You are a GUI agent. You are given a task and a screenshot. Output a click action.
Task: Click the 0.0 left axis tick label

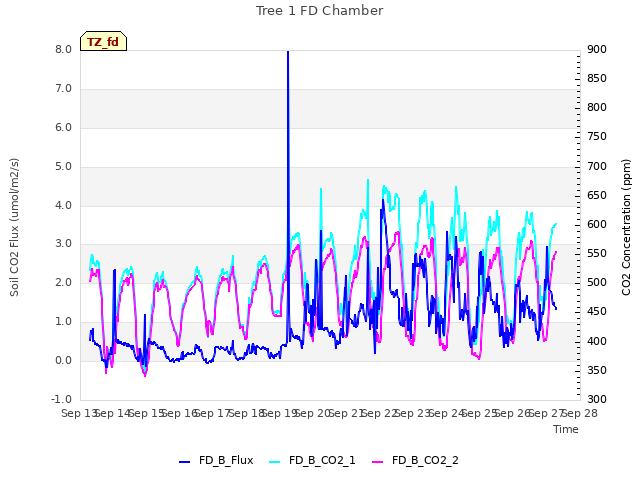point(63,360)
